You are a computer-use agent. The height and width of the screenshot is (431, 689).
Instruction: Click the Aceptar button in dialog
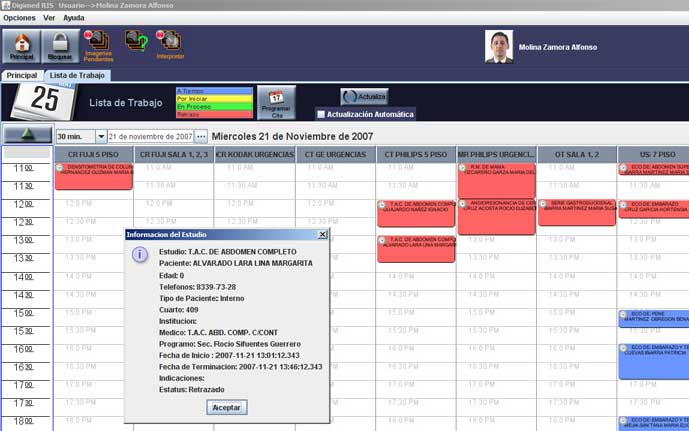pyautogui.click(x=227, y=407)
